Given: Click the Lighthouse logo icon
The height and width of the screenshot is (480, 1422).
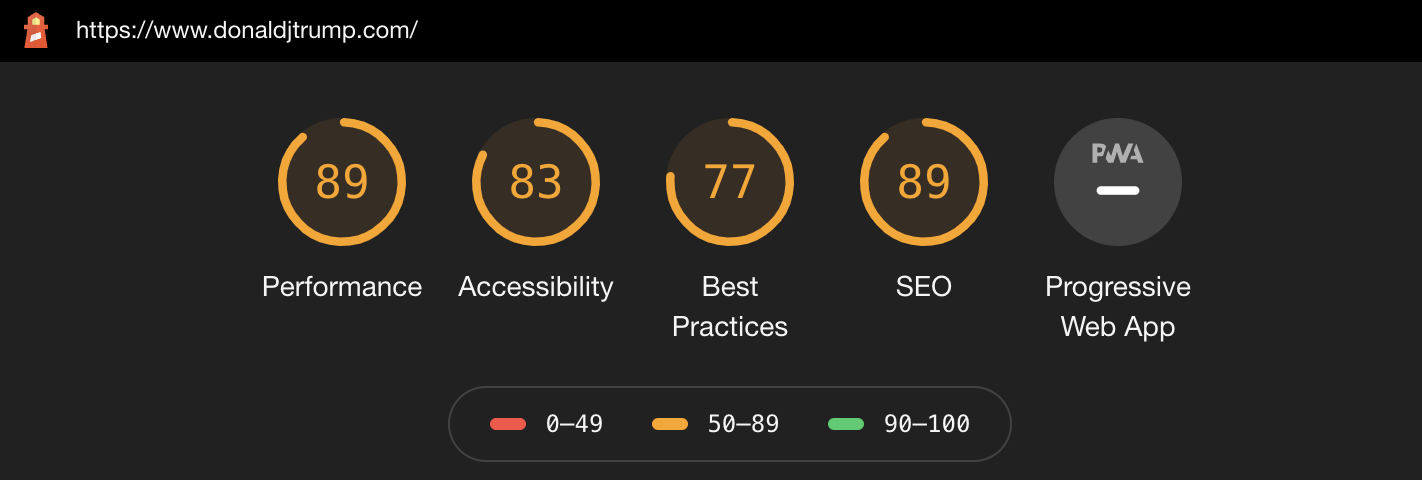Looking at the screenshot, I should point(36,30).
